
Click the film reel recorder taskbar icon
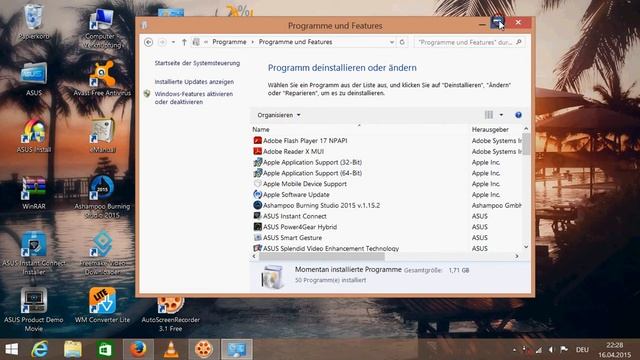coord(204,349)
